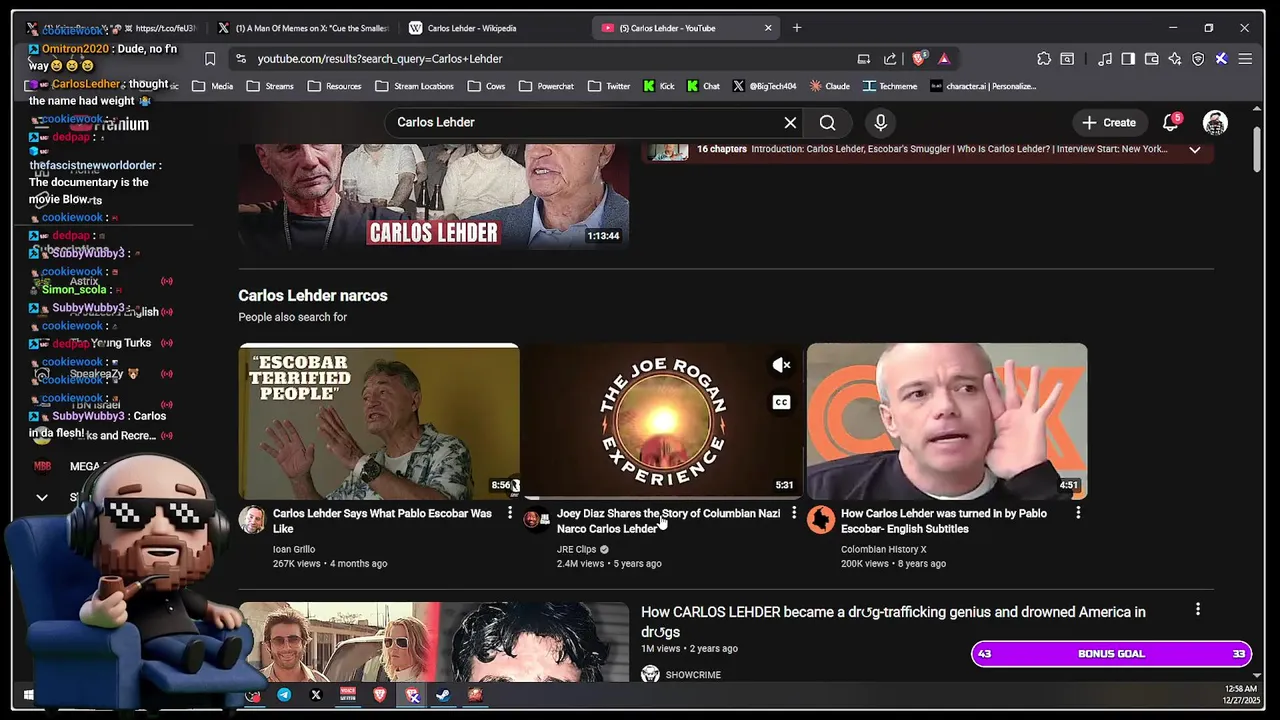
Task: Open YouTube notifications bell
Action: click(x=1171, y=122)
